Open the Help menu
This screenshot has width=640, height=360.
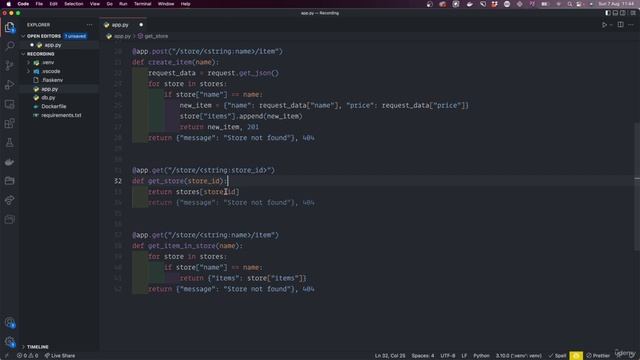pyautogui.click(x=185, y=4)
